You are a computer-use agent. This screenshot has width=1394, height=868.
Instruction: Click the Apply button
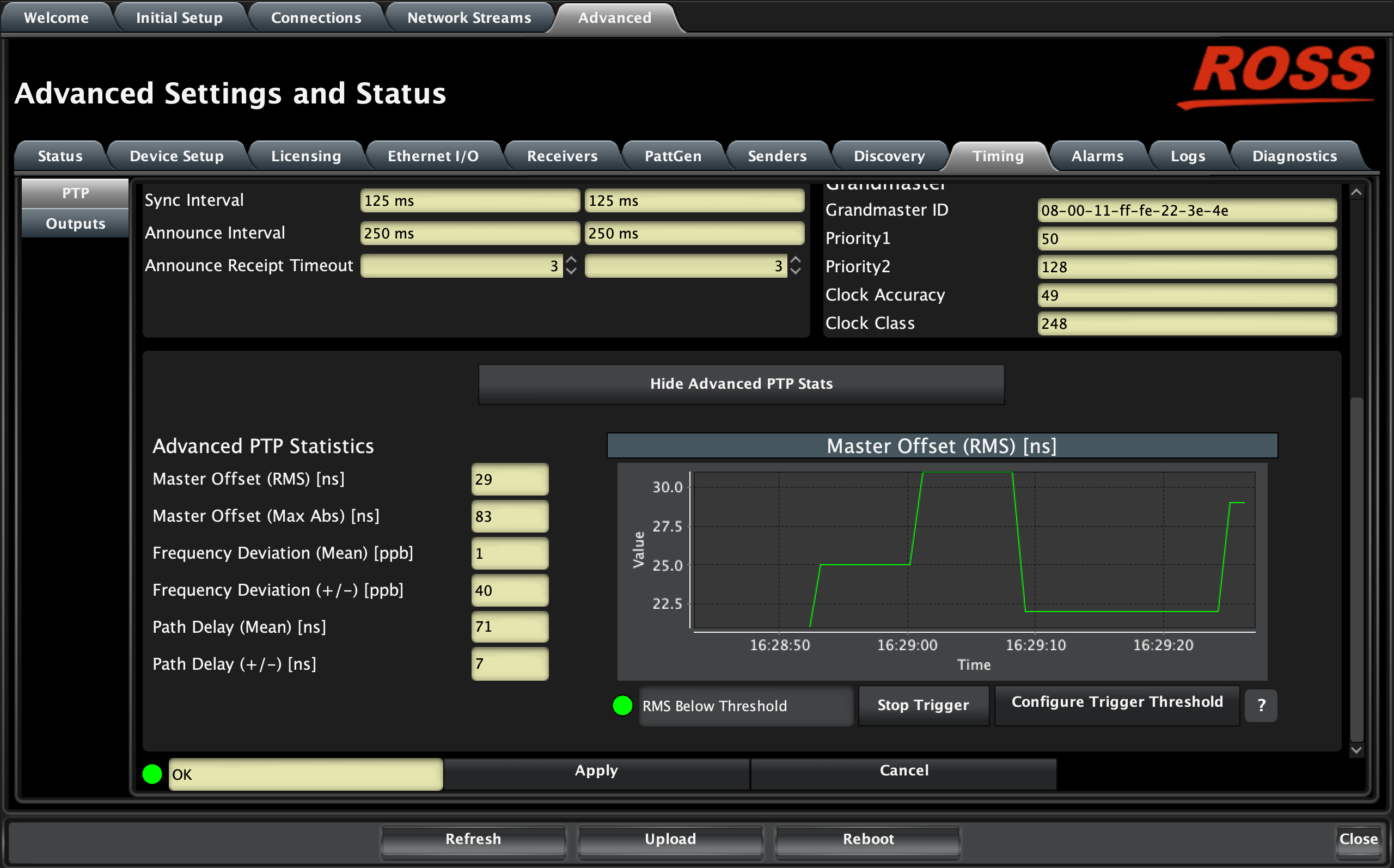(x=596, y=771)
